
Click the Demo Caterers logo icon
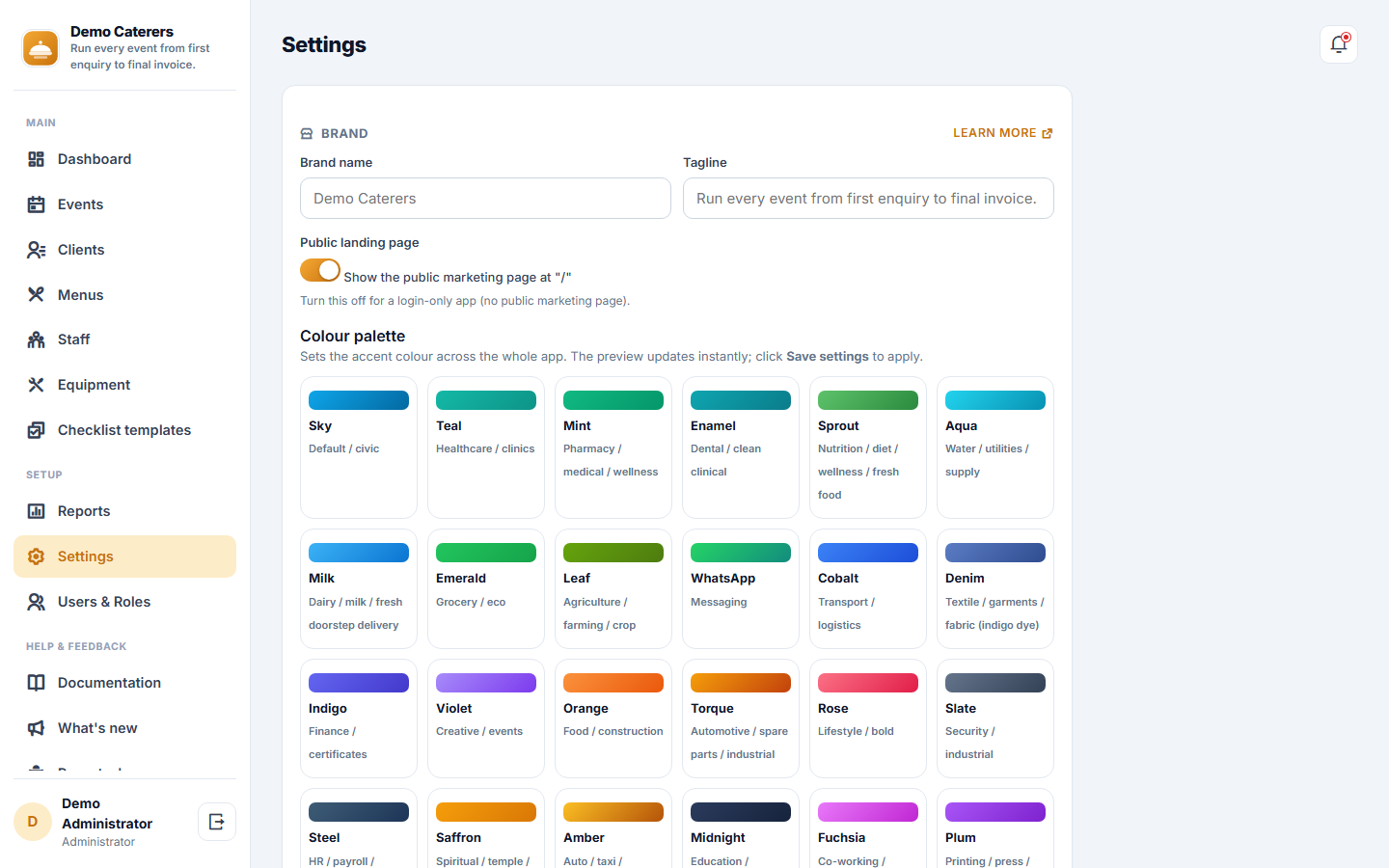click(x=41, y=48)
